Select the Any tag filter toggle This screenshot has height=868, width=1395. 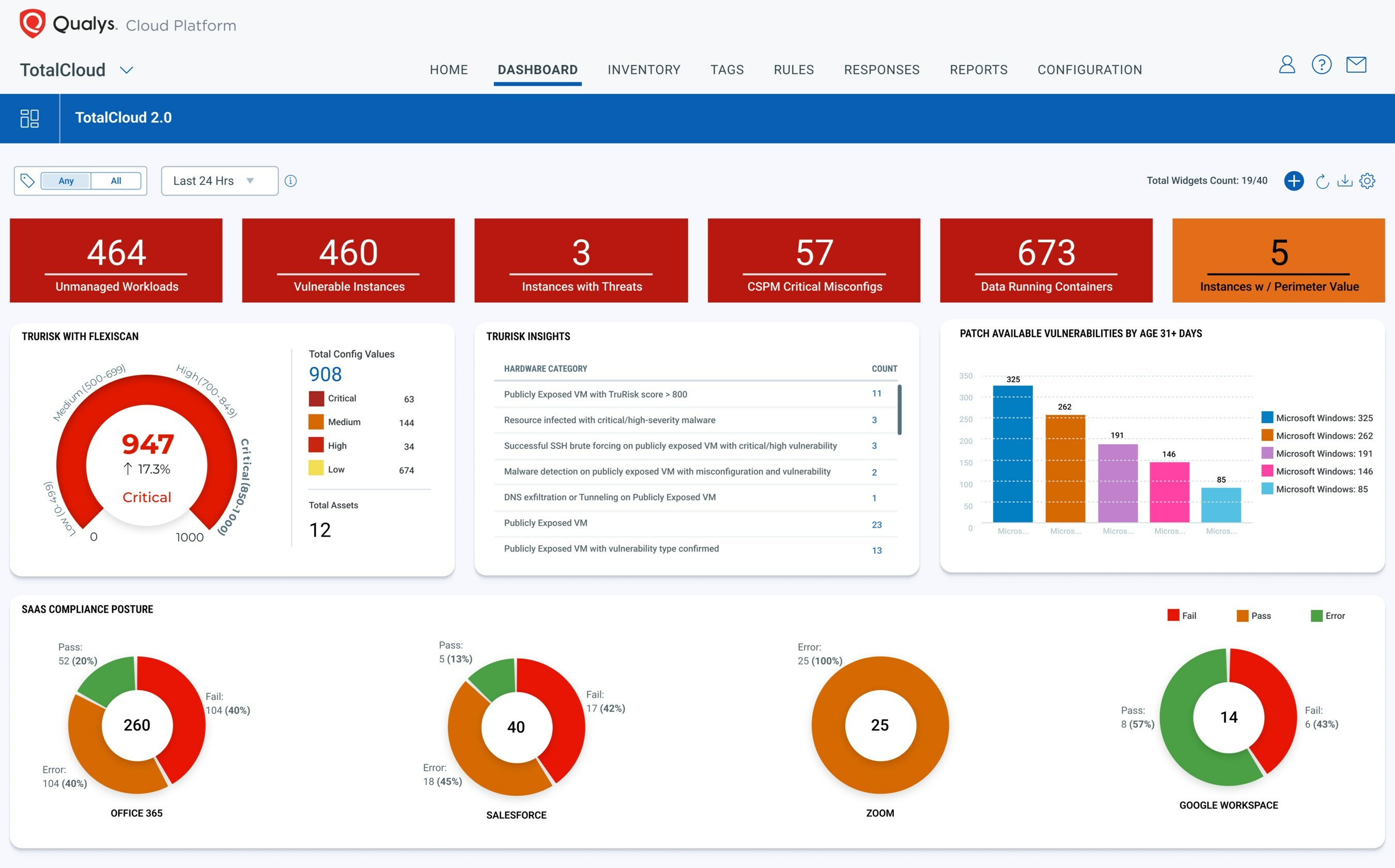(x=66, y=181)
